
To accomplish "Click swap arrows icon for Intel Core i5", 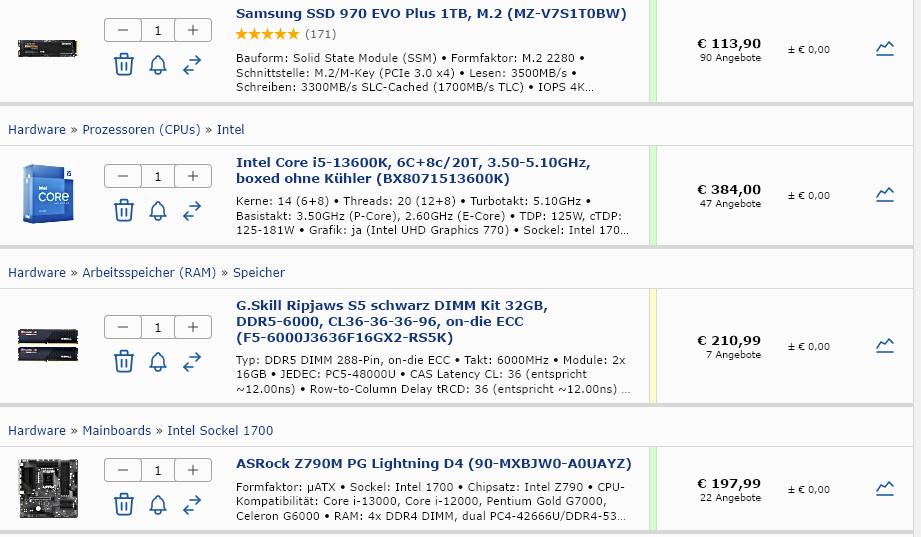I will pyautogui.click(x=192, y=210).
